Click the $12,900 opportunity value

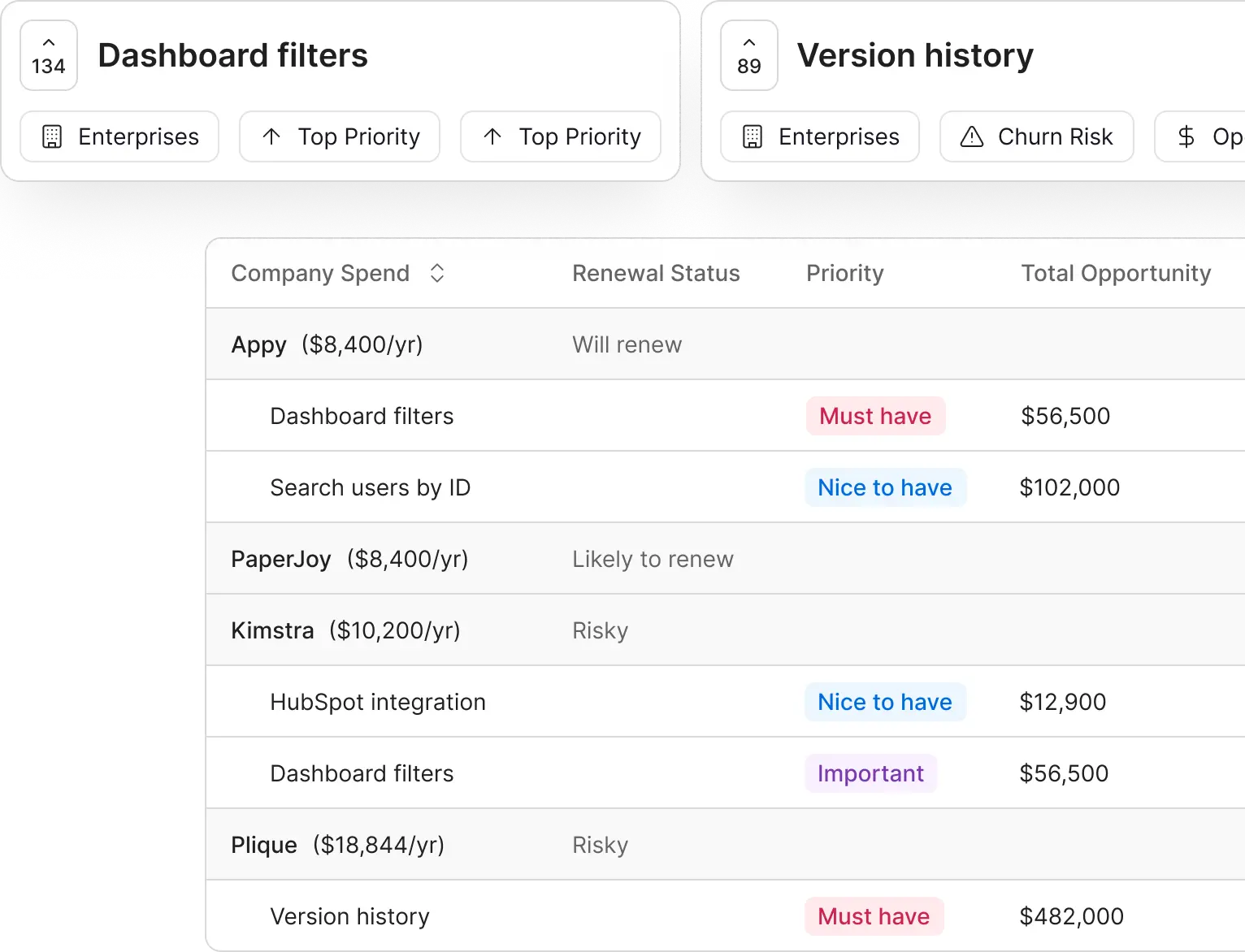1063,702
